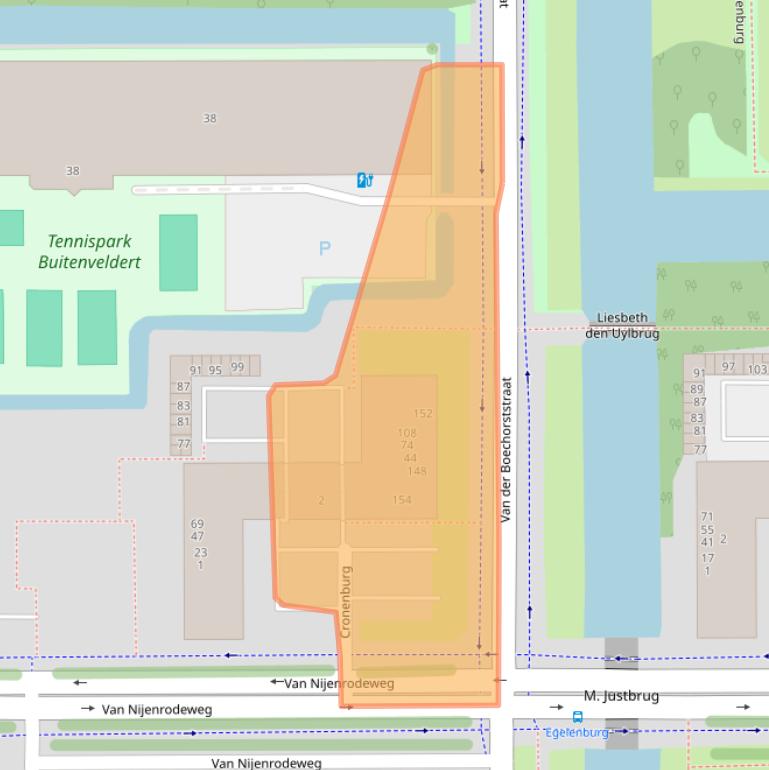Click the charging station icon

pyautogui.click(x=365, y=180)
